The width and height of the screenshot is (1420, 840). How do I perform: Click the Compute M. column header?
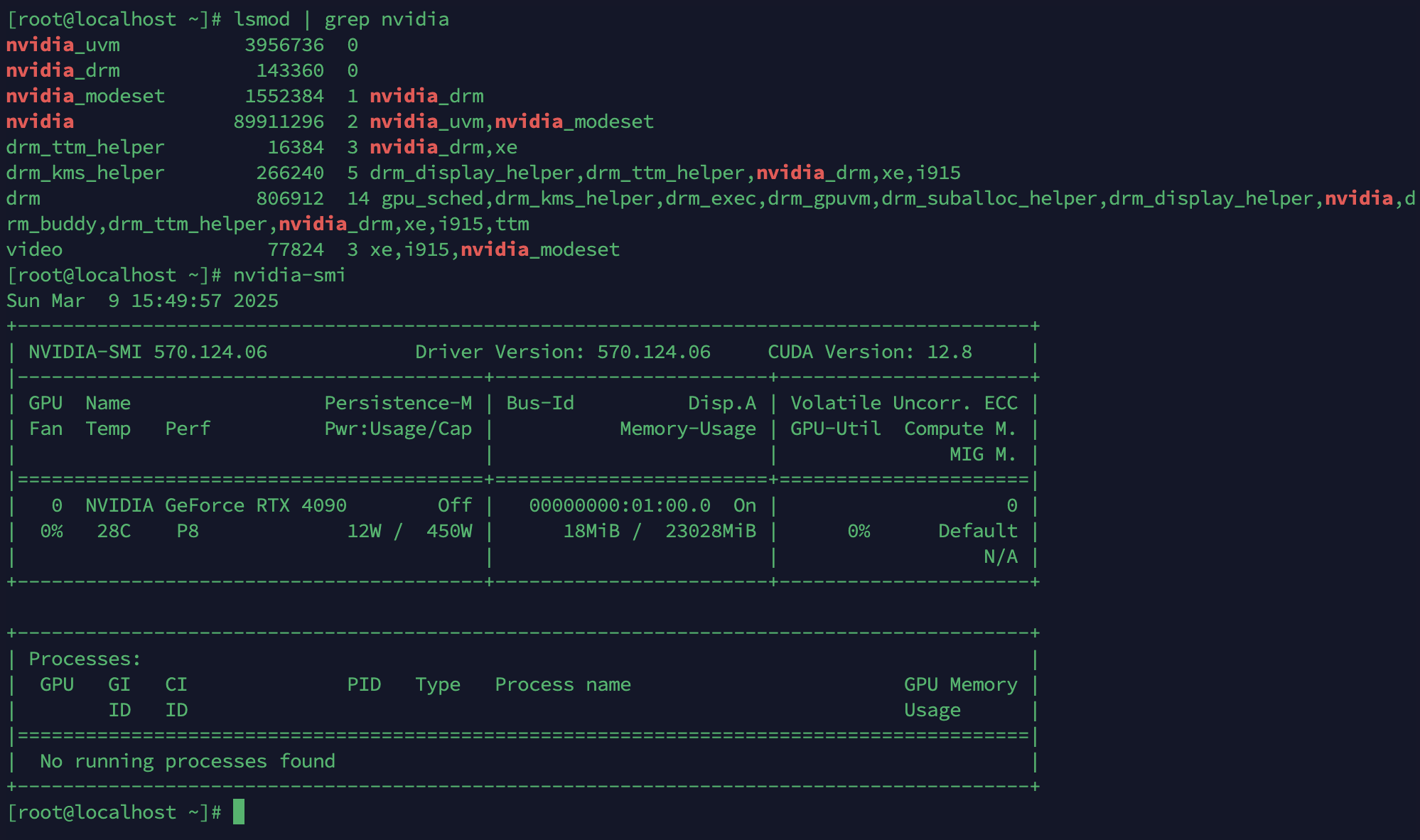point(961,429)
